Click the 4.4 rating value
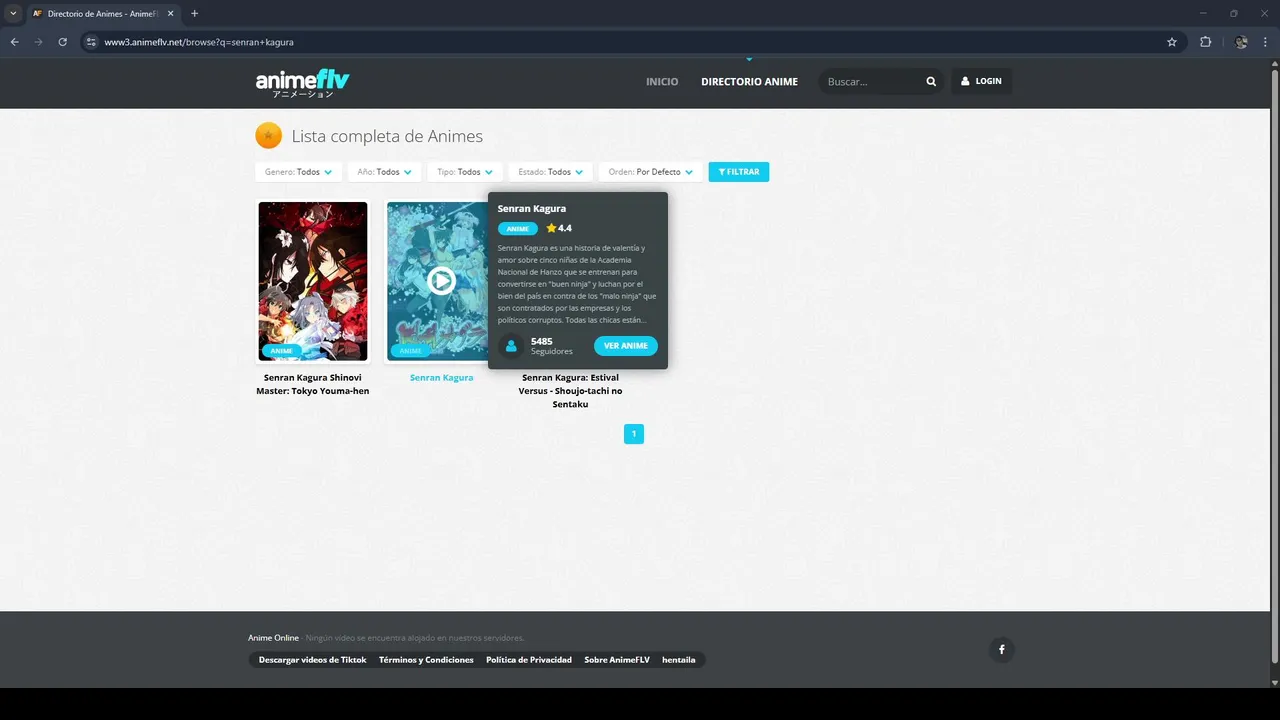 click(565, 229)
